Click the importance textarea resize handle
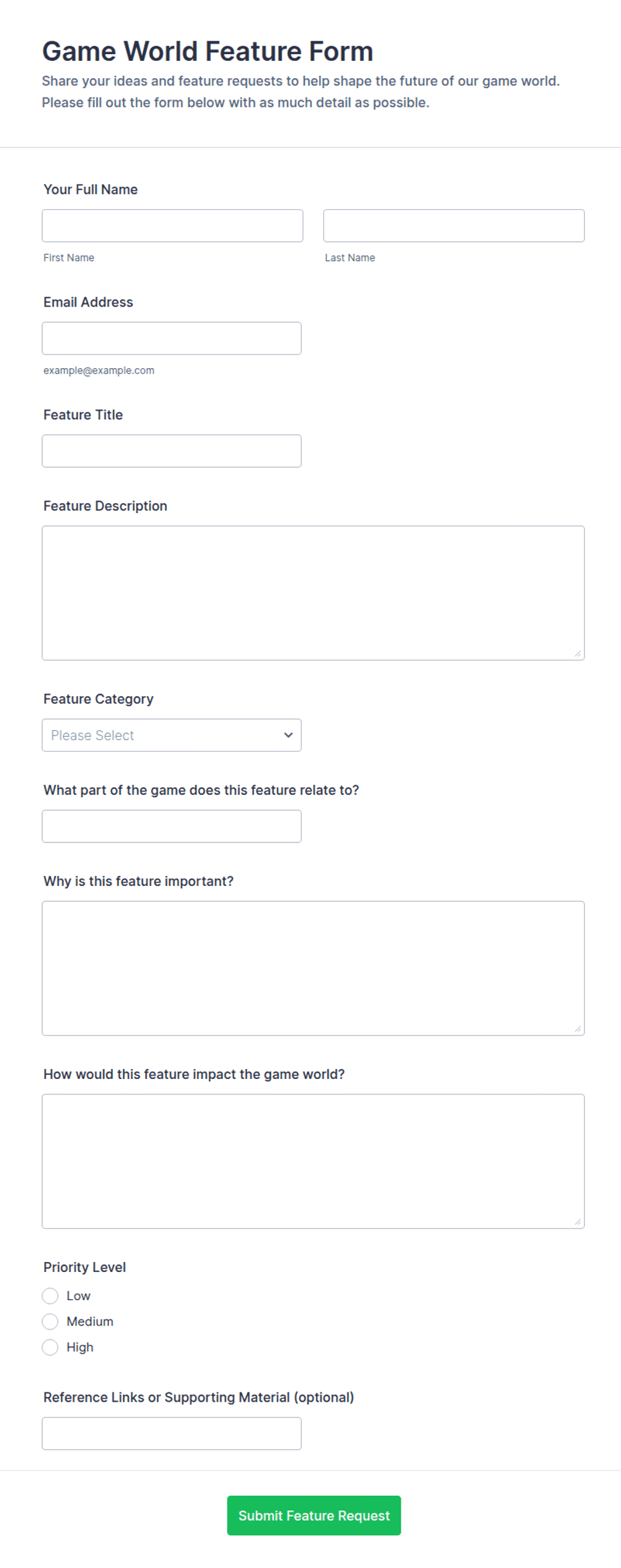The image size is (621, 1568). click(578, 1029)
